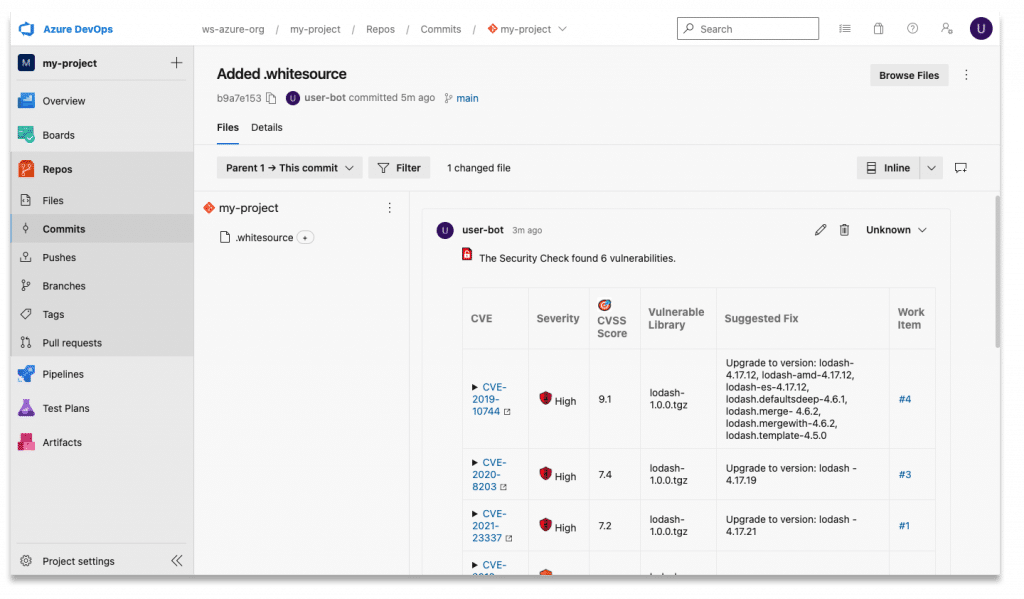Select the .whitesource file in tree
This screenshot has width=1024, height=599.
click(x=263, y=238)
